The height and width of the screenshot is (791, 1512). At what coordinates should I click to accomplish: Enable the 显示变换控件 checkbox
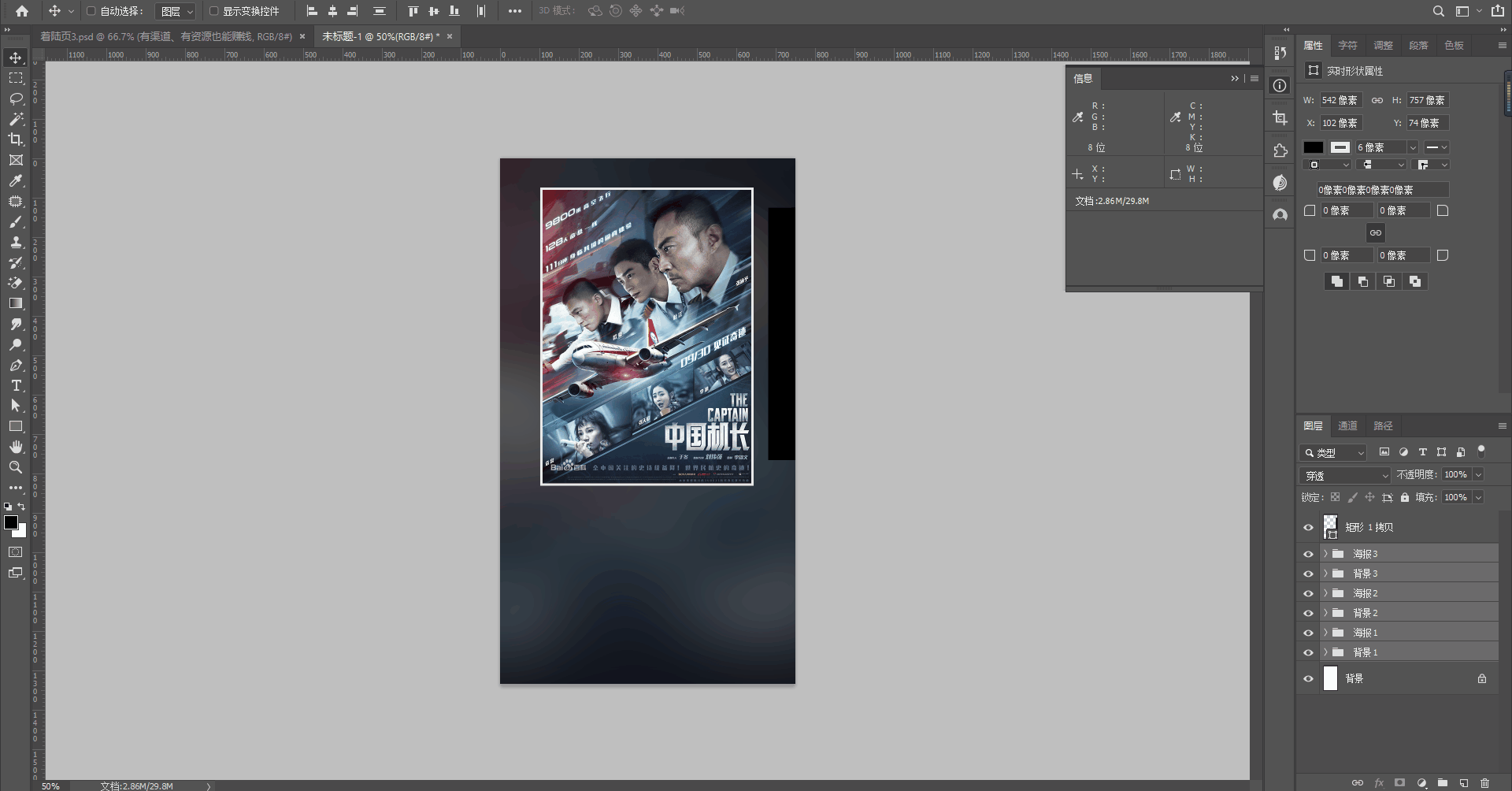coord(213,11)
